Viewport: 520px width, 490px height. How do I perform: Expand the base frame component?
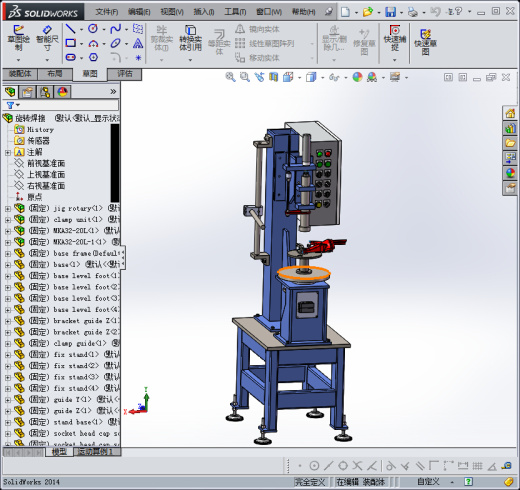8,254
